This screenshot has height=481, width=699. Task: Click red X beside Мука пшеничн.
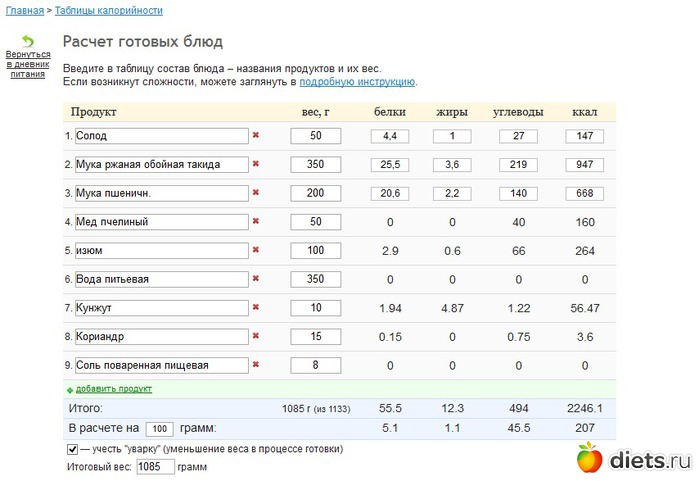(x=256, y=193)
